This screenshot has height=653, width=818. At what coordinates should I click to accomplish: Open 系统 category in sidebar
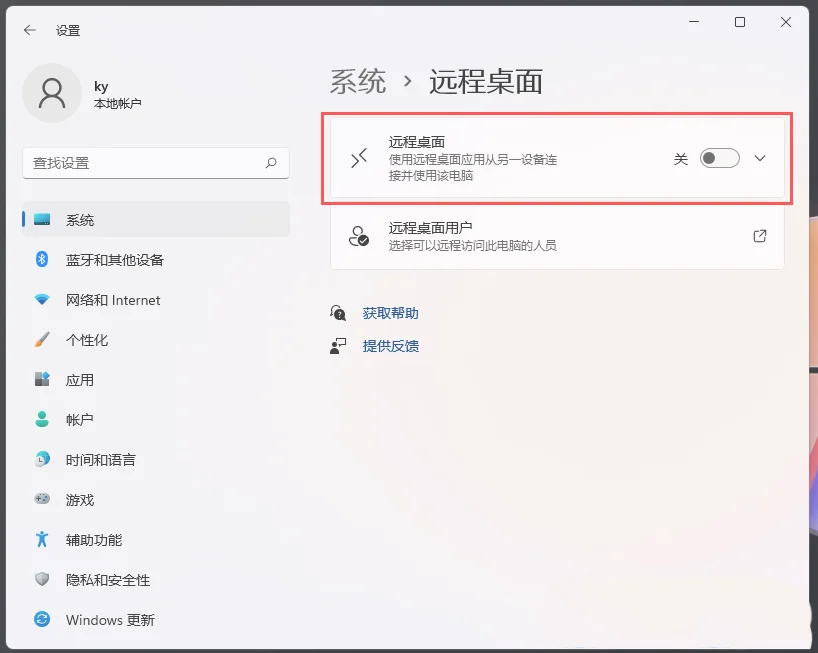click(156, 220)
